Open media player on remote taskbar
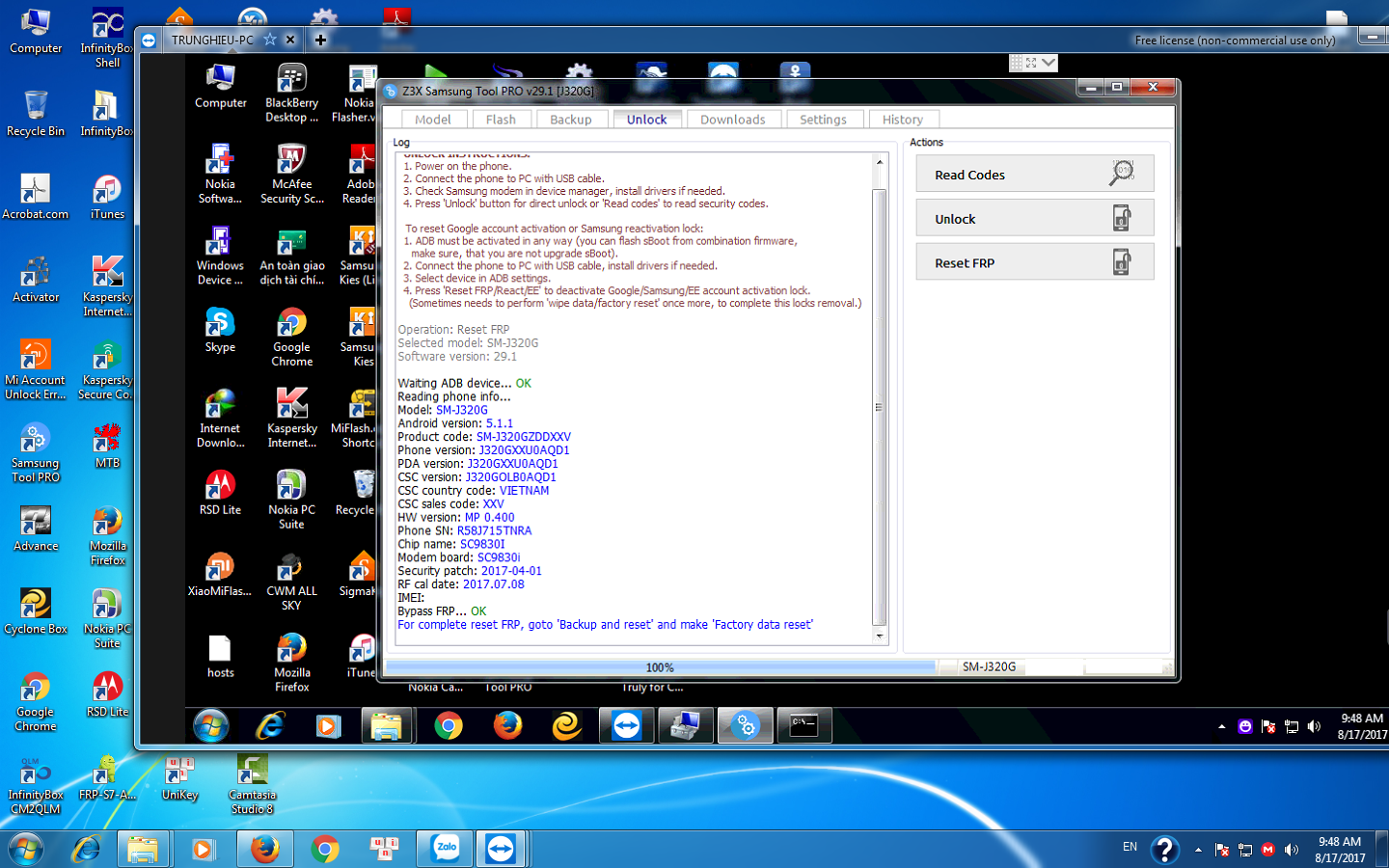1389x868 pixels. 328,725
